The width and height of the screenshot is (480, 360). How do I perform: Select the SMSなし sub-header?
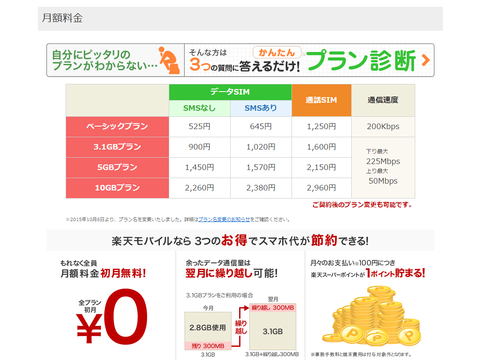click(x=199, y=108)
